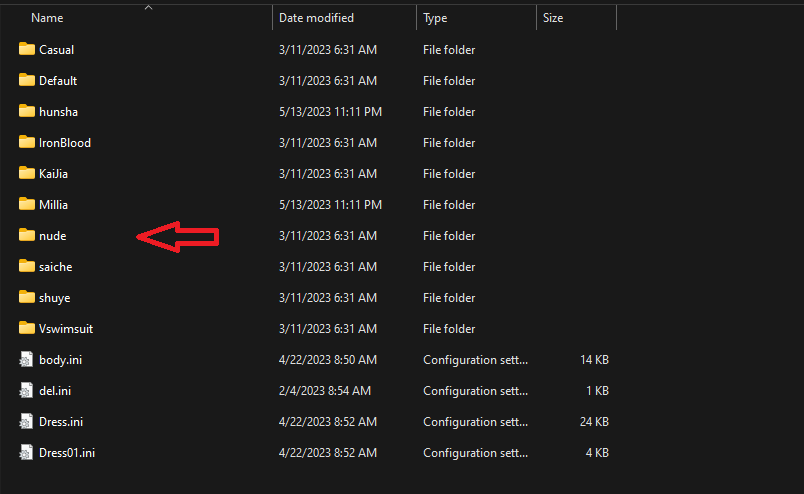Click the saiche folder icon
Viewport: 804px width, 494px height.
coord(27,266)
